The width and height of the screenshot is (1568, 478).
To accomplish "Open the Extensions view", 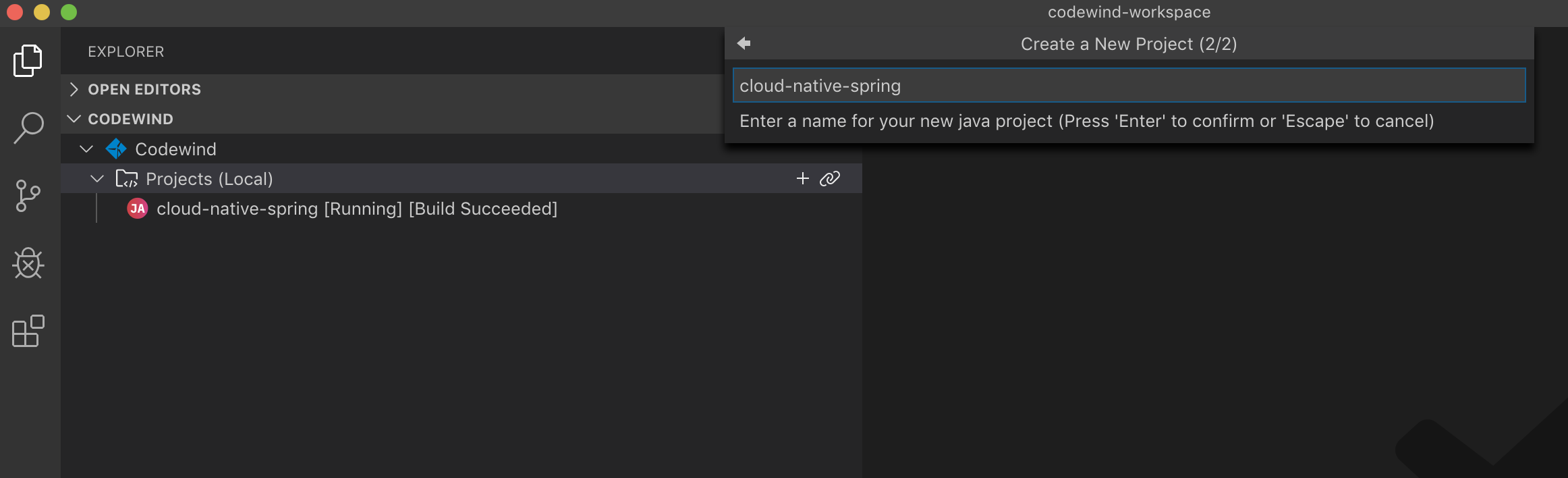I will click(x=28, y=331).
